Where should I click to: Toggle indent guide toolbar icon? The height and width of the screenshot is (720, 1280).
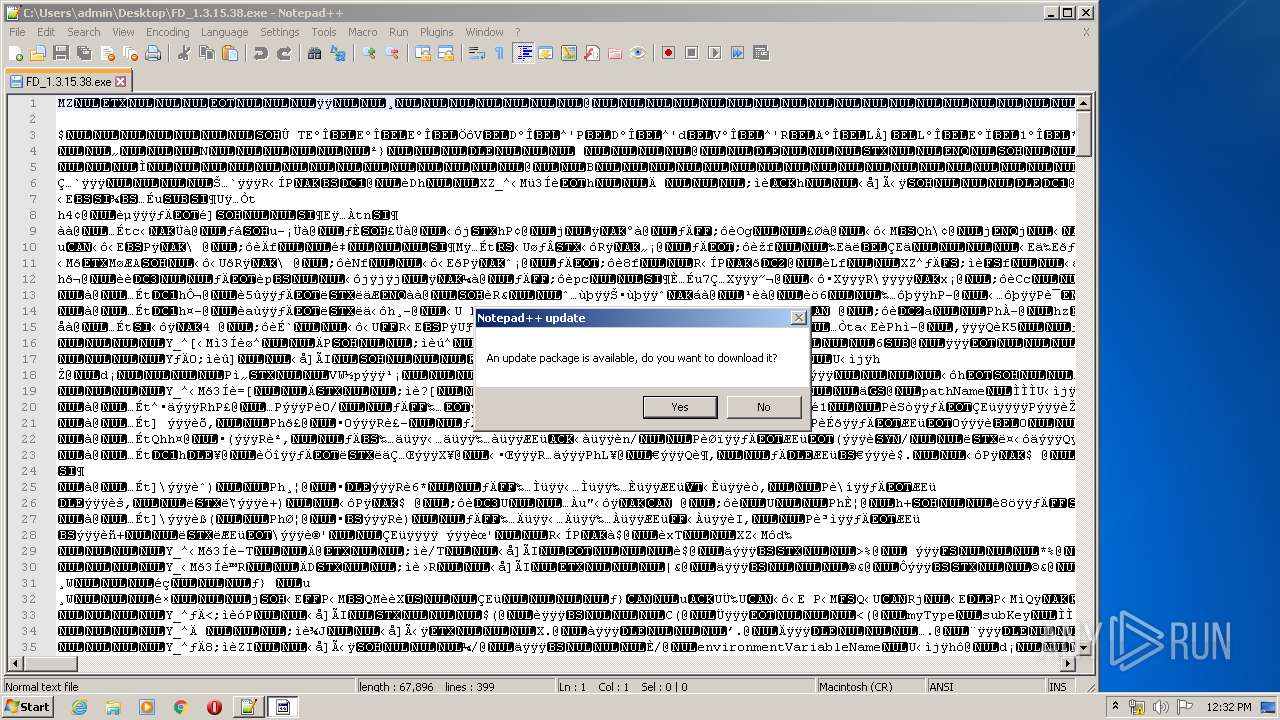tap(523, 53)
